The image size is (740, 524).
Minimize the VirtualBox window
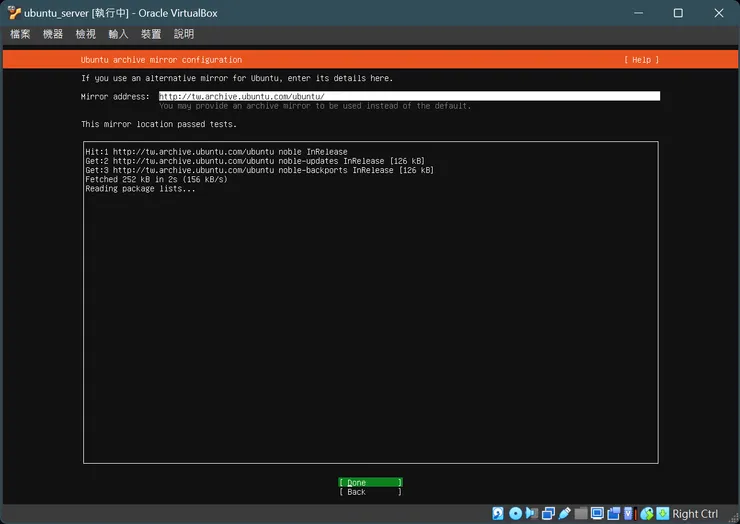639,13
